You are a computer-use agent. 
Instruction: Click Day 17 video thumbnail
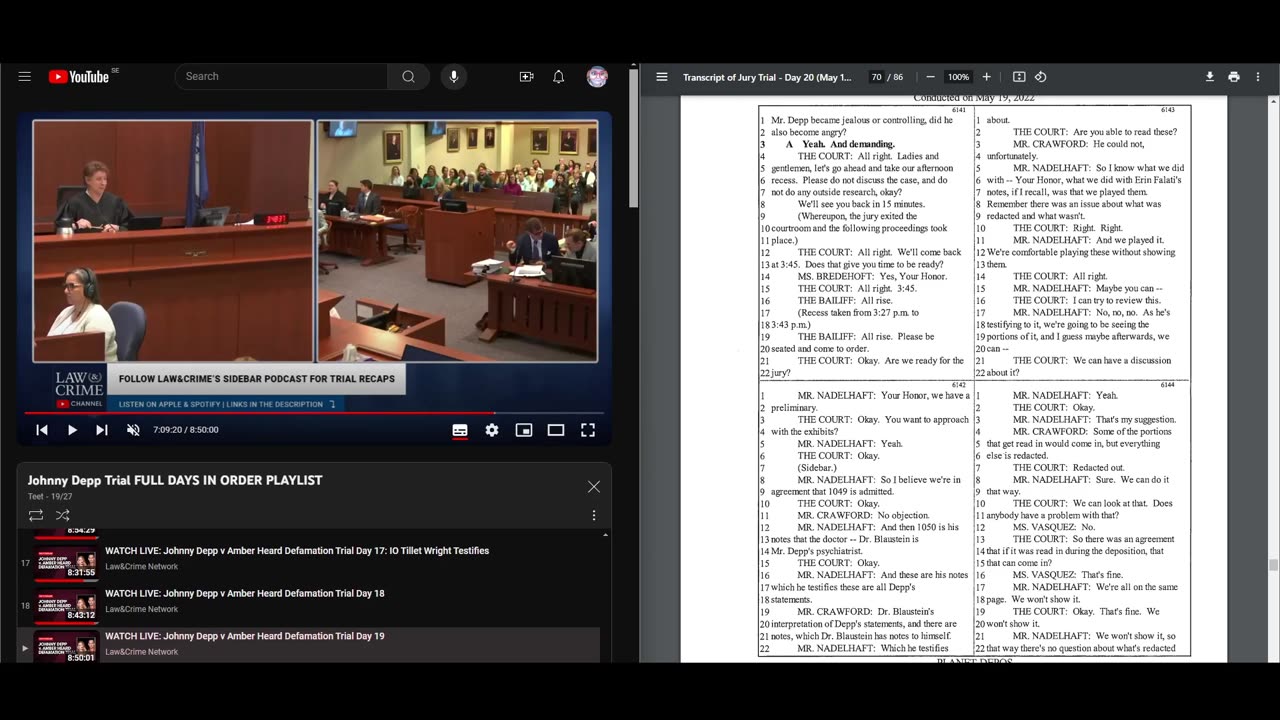67,563
